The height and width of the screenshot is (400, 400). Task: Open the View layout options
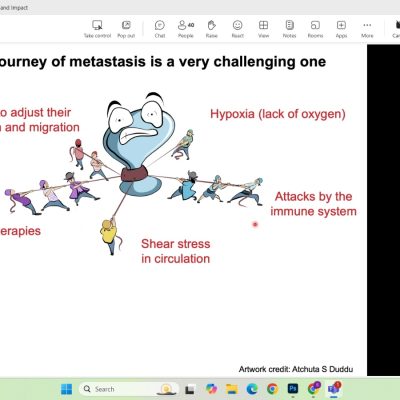[263, 29]
